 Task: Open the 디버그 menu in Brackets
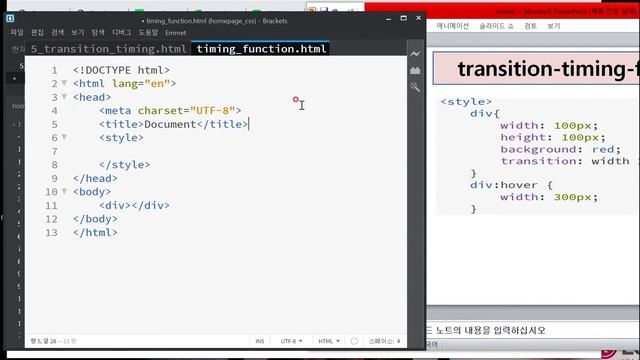coord(122,33)
